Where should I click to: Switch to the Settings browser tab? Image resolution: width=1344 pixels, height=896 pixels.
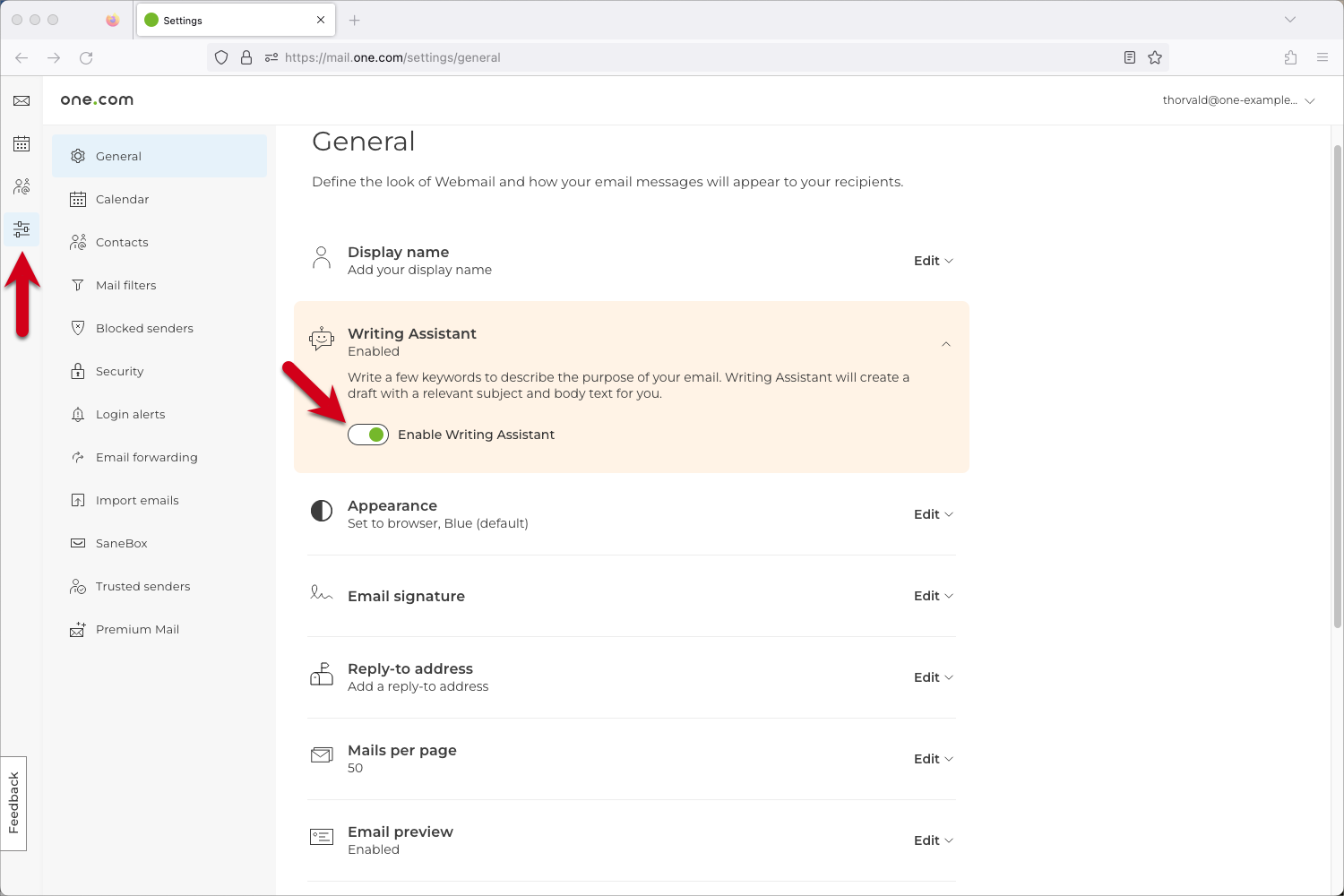pyautogui.click(x=215, y=20)
